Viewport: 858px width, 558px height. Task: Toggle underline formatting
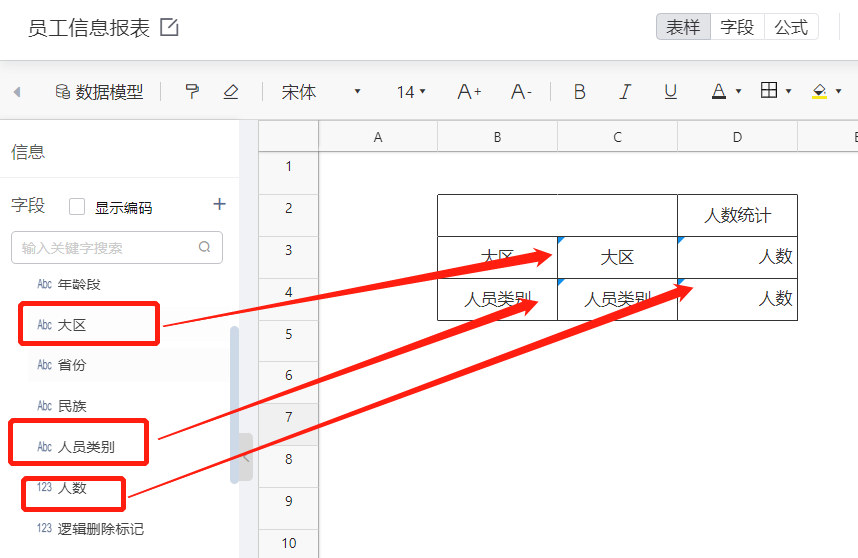coord(670,91)
